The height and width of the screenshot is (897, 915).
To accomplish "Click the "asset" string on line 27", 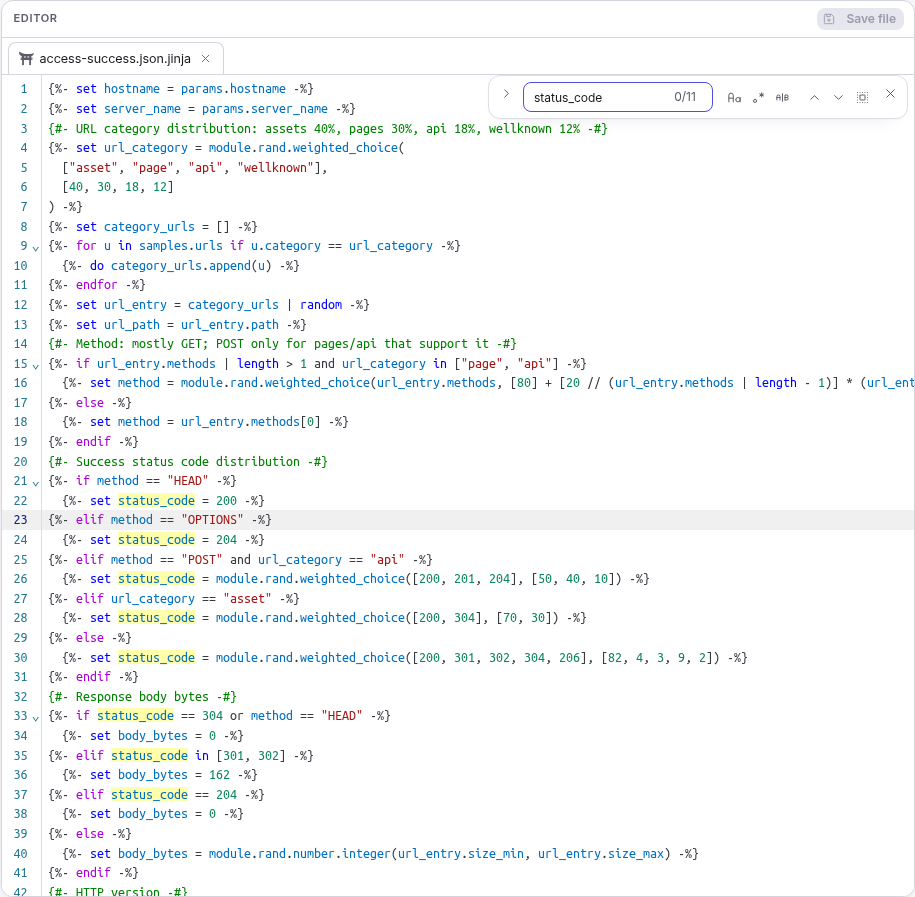I will (x=247, y=599).
